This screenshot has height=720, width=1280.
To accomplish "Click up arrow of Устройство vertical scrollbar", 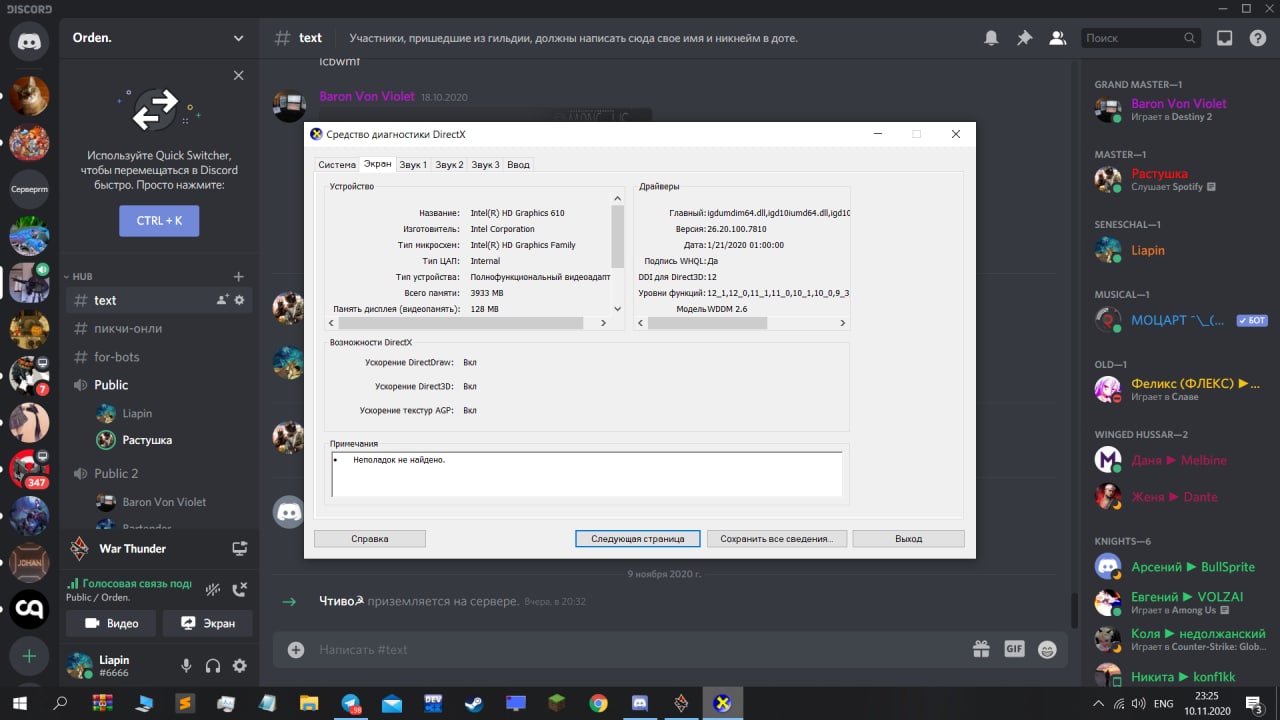I will pyautogui.click(x=617, y=199).
